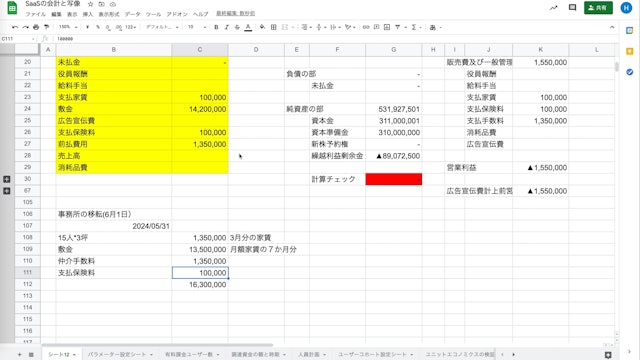
Task: Redo the last action
Action: (25, 27)
